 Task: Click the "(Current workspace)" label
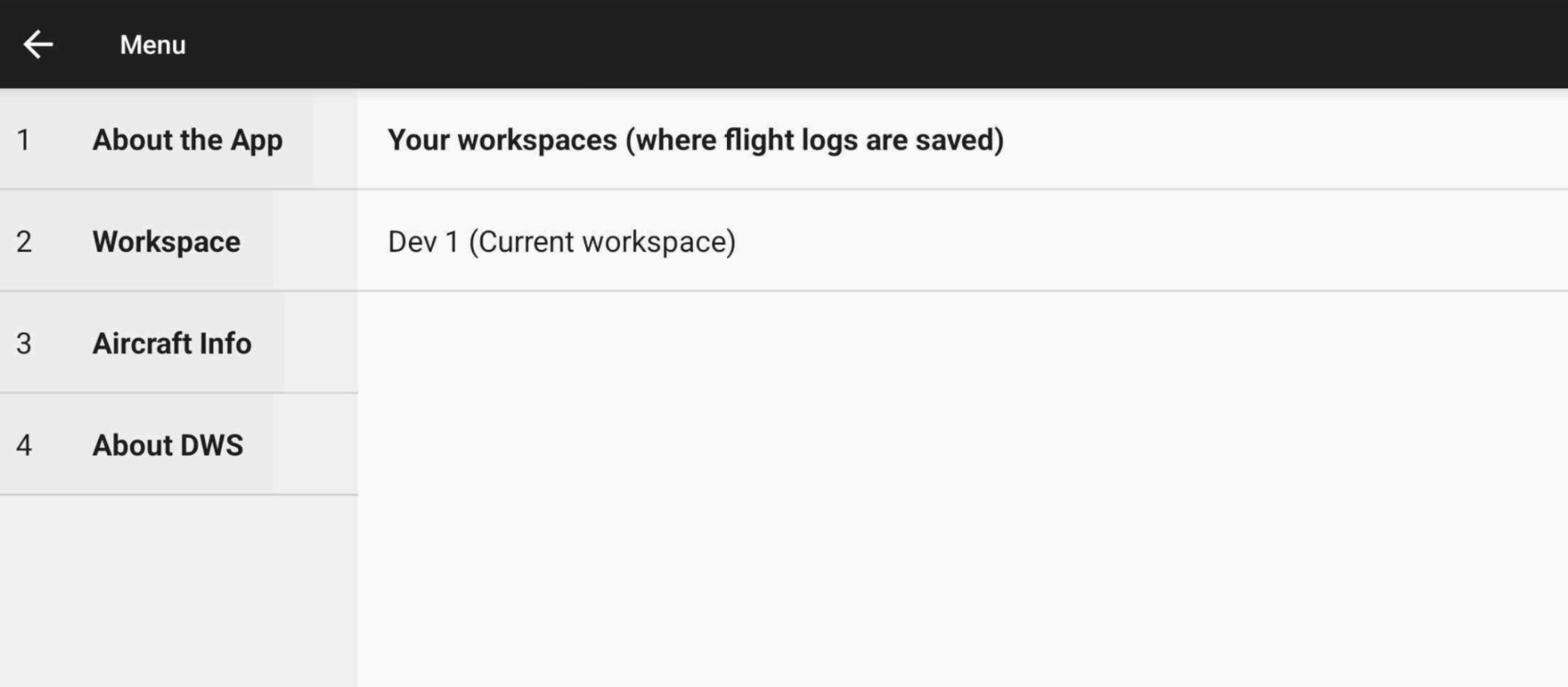pyautogui.click(x=602, y=242)
